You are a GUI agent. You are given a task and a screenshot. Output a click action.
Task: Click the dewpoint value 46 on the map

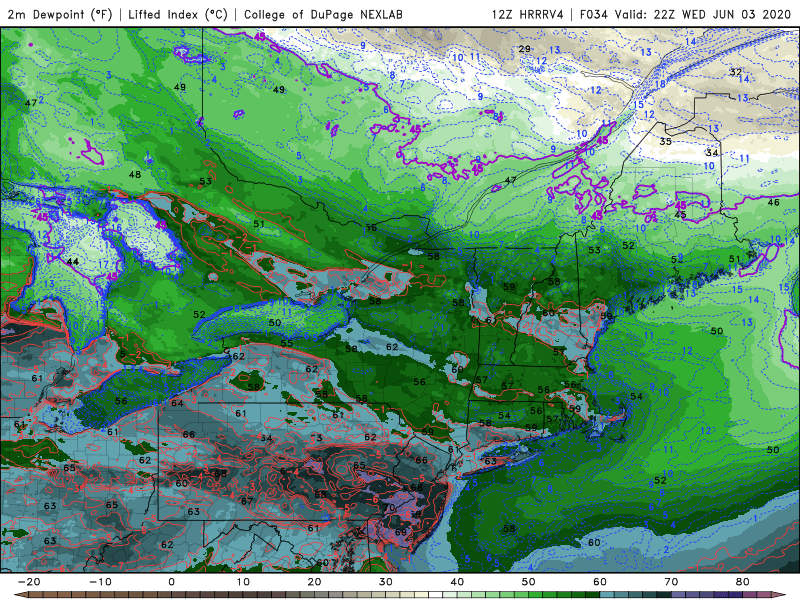pos(773,202)
